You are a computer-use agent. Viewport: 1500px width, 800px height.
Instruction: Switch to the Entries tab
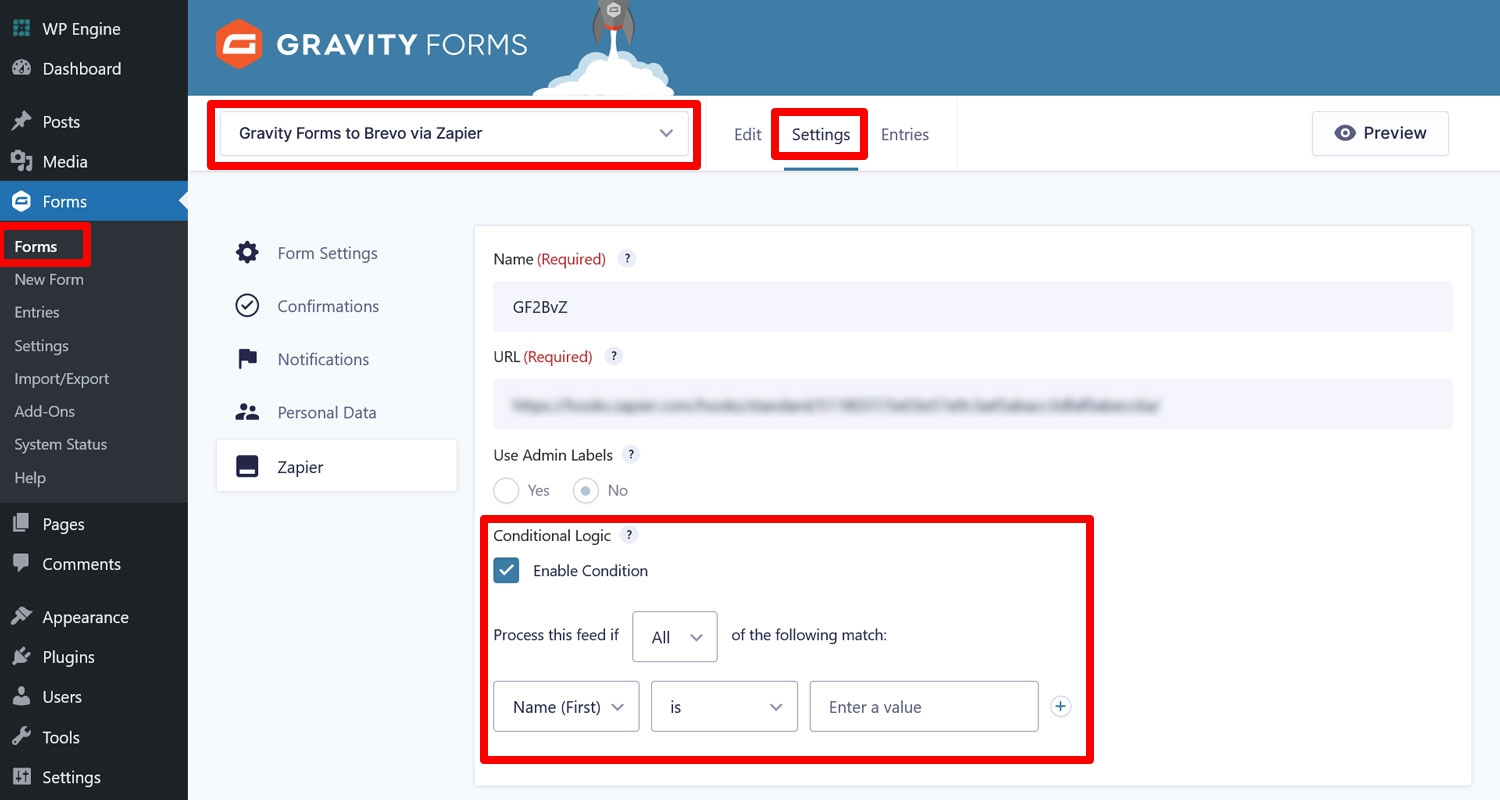point(905,135)
